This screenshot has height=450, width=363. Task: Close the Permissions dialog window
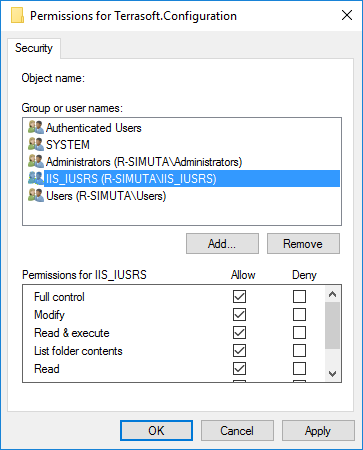347,15
